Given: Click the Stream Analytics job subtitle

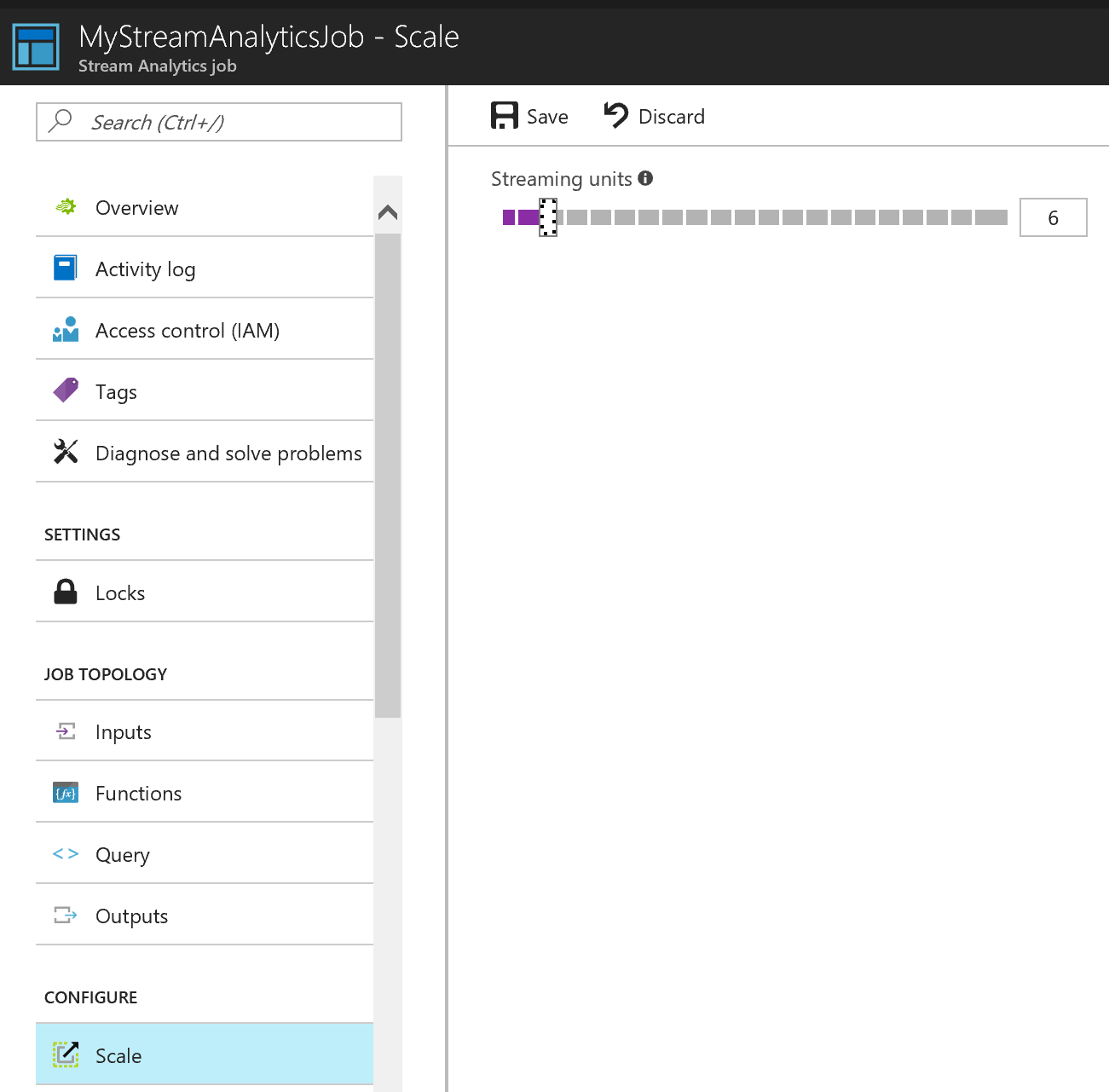Looking at the screenshot, I should click(158, 66).
